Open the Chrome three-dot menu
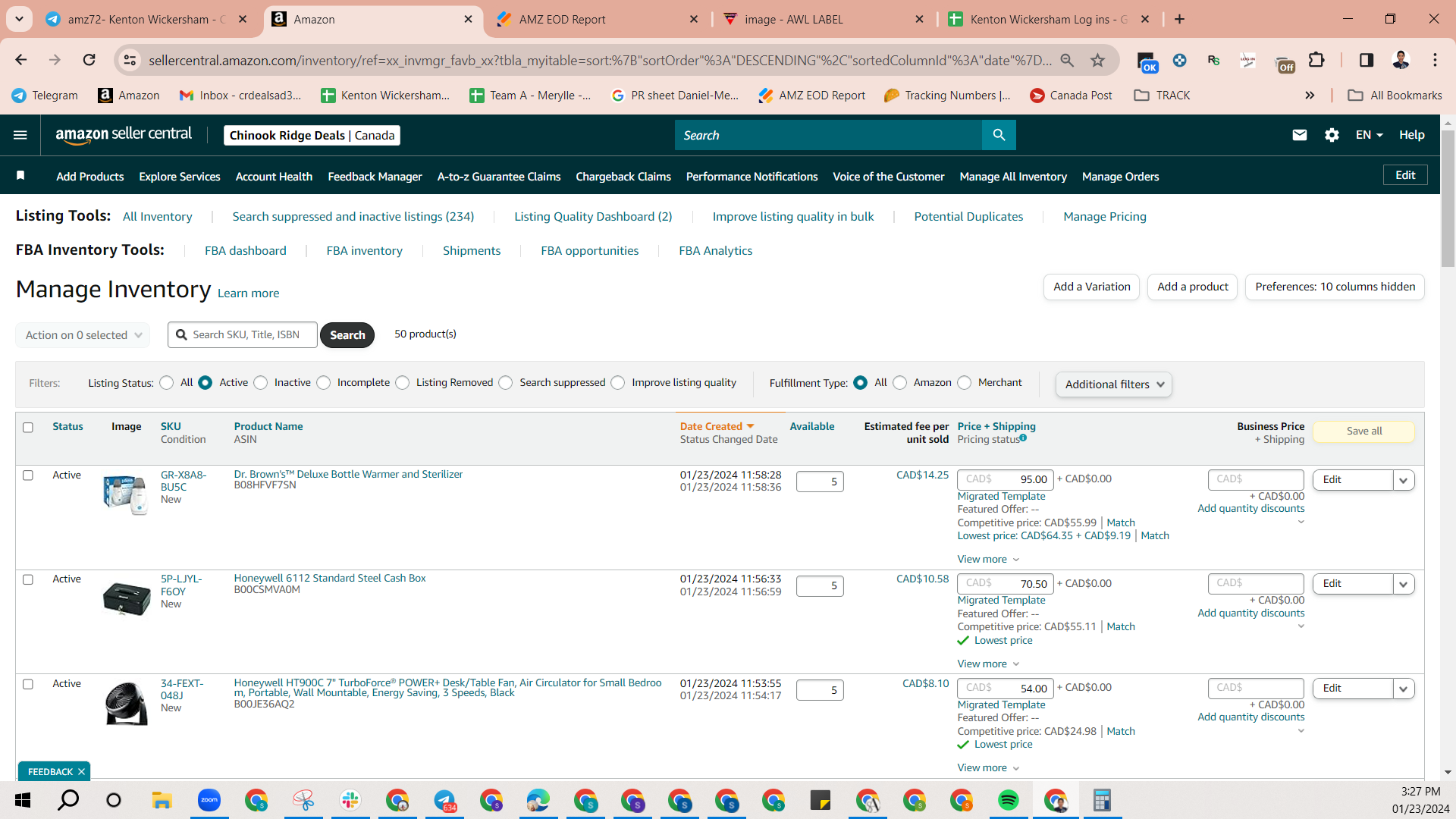The height and width of the screenshot is (819, 1456). pos(1435,60)
